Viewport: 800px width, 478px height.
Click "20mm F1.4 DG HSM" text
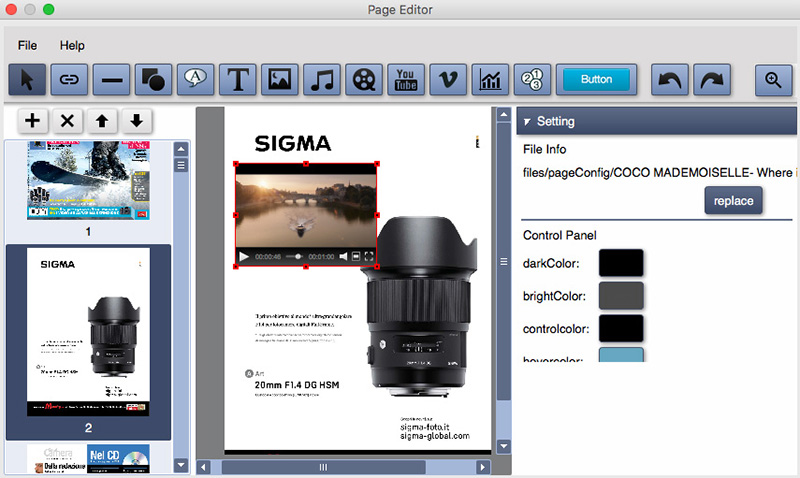297,385
